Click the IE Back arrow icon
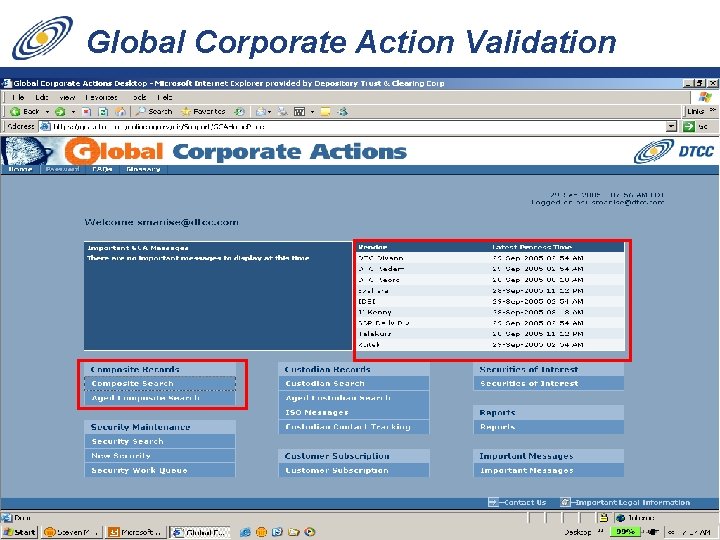The height and width of the screenshot is (540, 720). pos(15,112)
